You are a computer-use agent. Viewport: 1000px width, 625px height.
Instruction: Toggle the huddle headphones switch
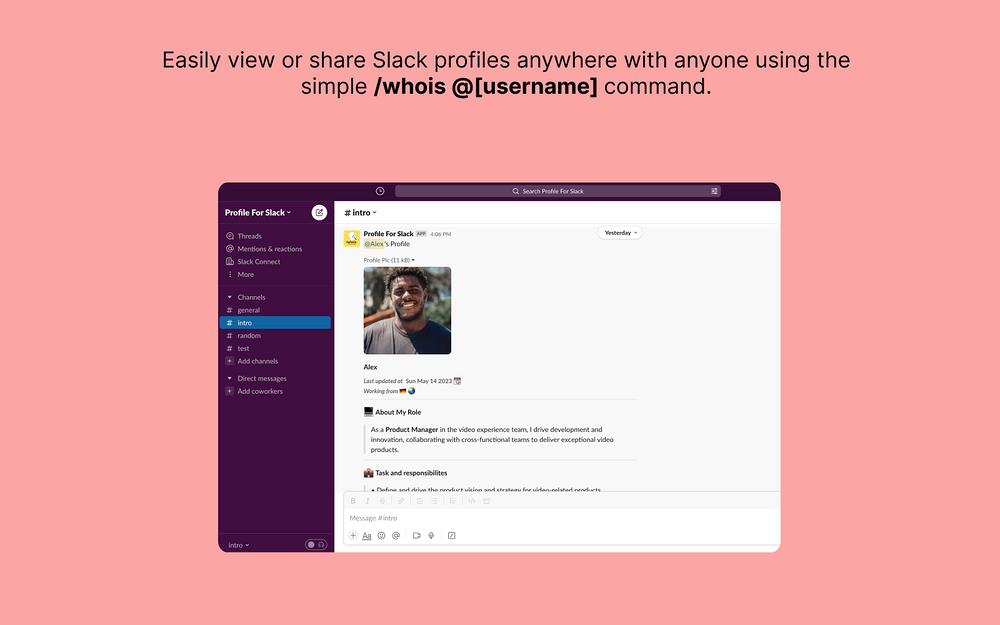click(316, 545)
